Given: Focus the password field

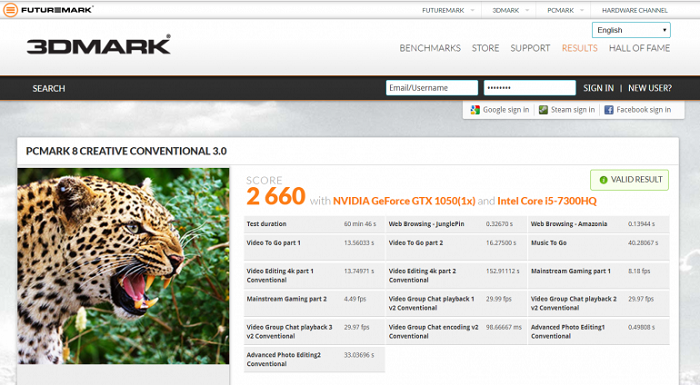Looking at the screenshot, I should [x=529, y=88].
